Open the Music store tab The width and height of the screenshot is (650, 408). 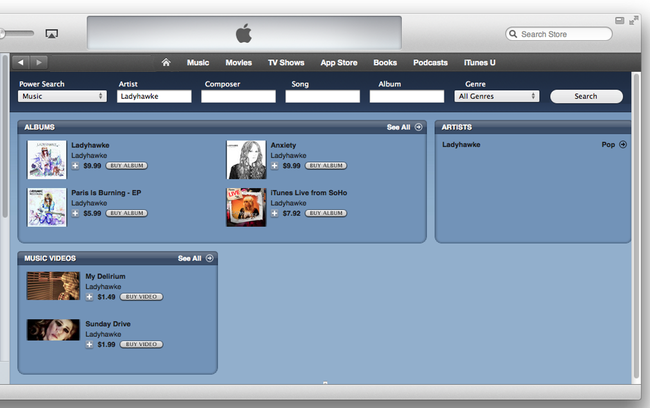point(198,63)
